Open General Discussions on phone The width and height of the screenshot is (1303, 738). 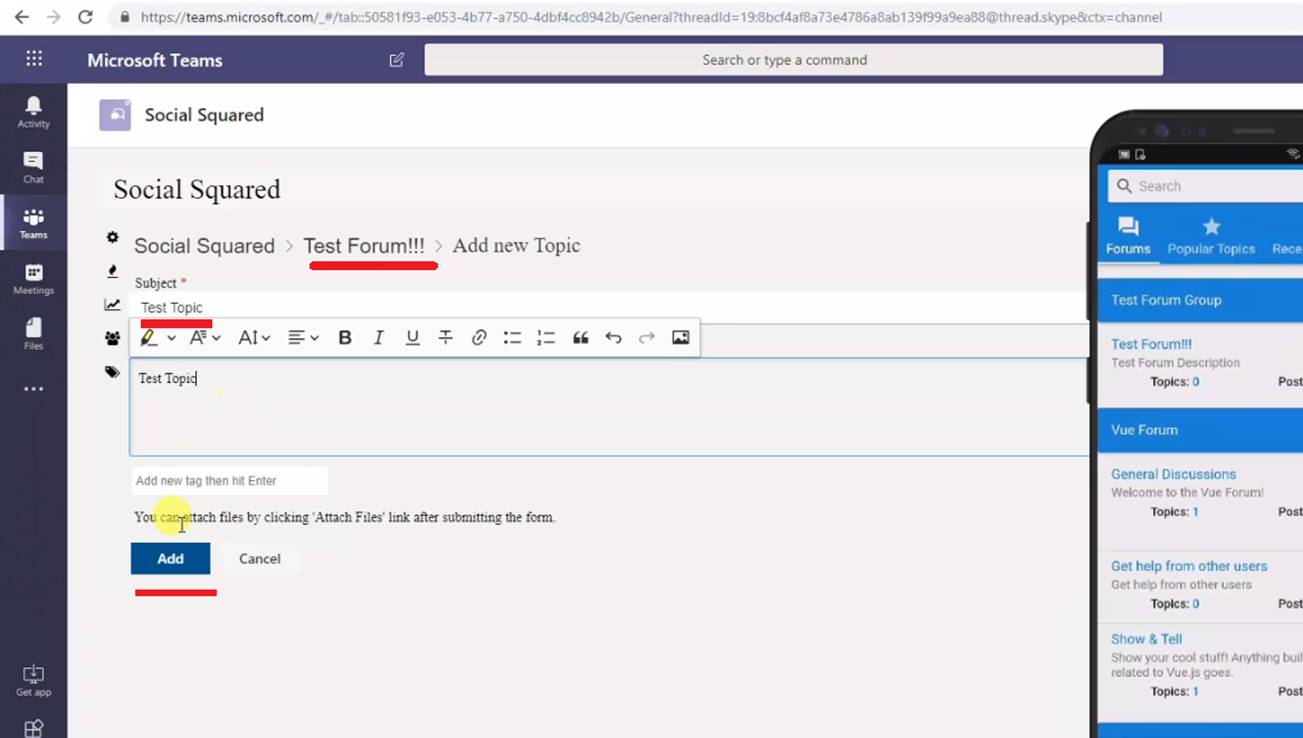point(1173,474)
